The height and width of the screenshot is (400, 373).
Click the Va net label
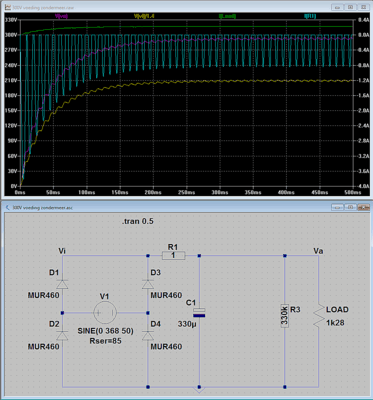click(318, 251)
